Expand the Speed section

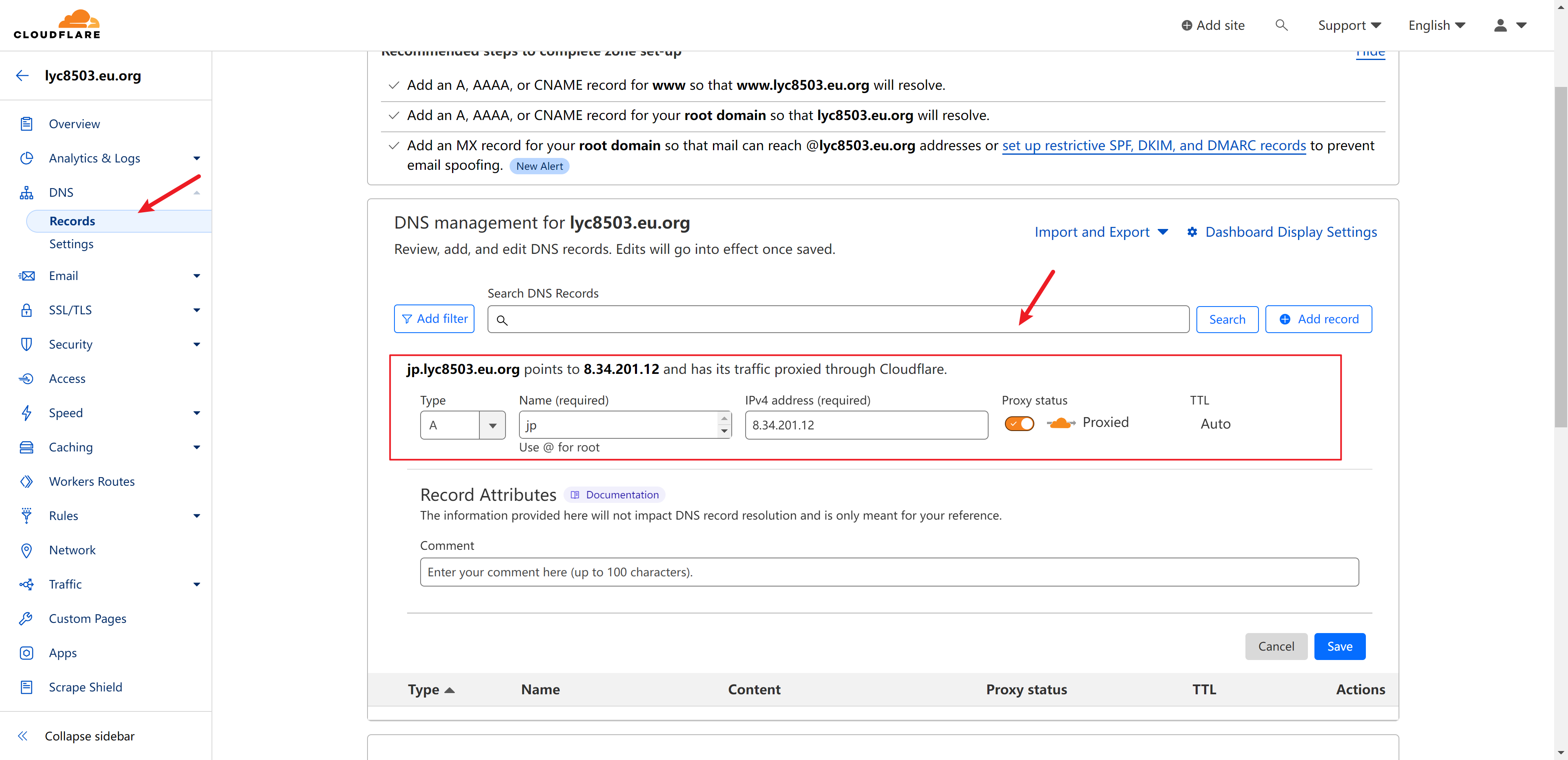(x=196, y=413)
